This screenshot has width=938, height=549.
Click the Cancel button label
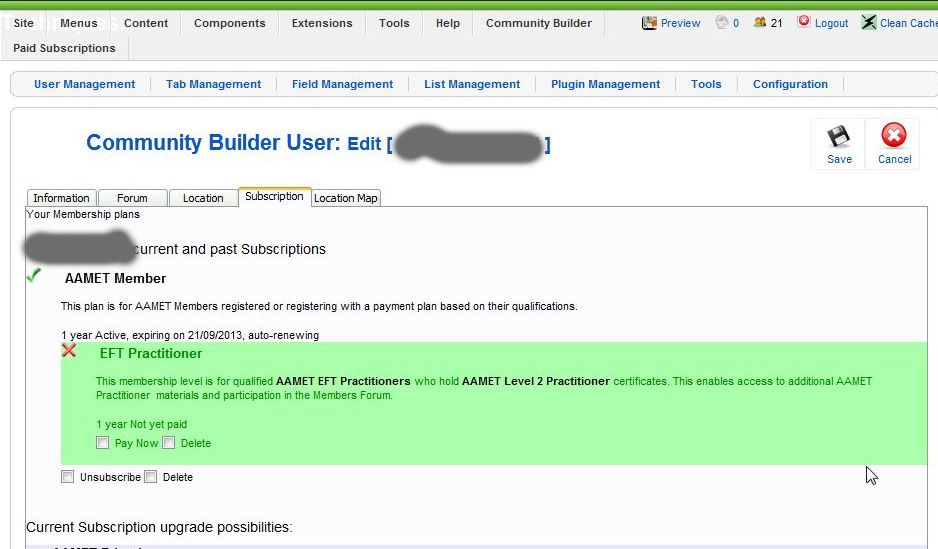(x=894, y=159)
